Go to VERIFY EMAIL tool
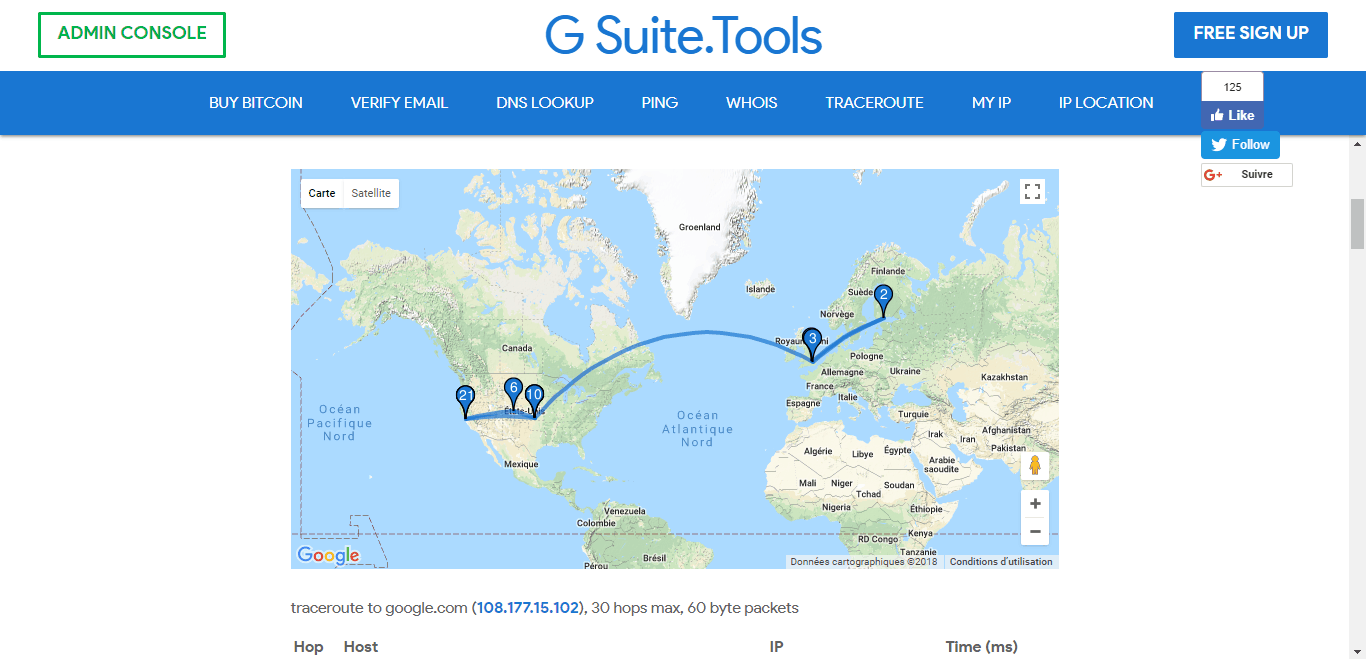This screenshot has width=1366, height=659. point(399,102)
